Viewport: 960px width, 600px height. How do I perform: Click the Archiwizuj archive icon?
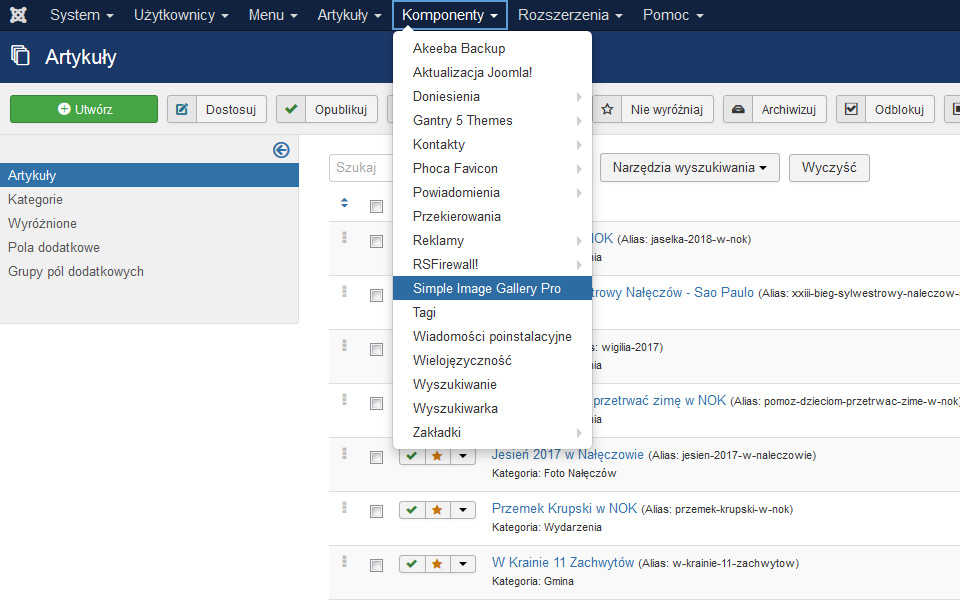pos(738,109)
